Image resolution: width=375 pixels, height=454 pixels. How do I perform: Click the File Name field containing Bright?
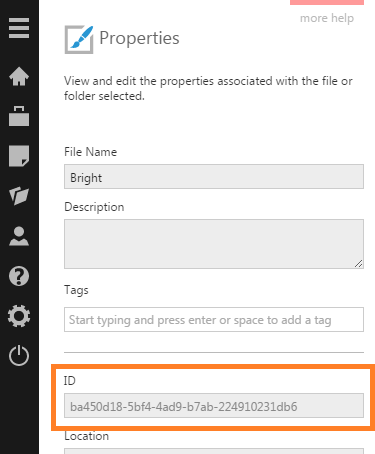pos(214,177)
